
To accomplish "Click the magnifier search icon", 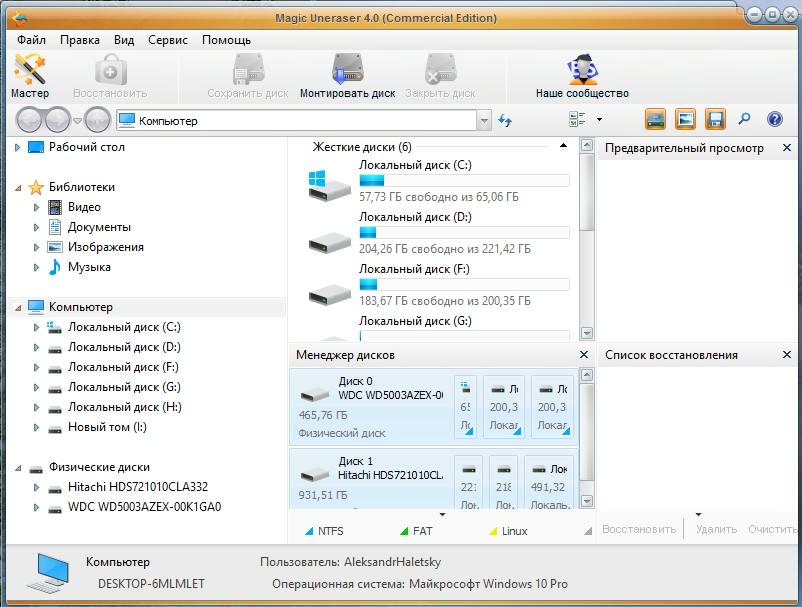I will coord(744,120).
